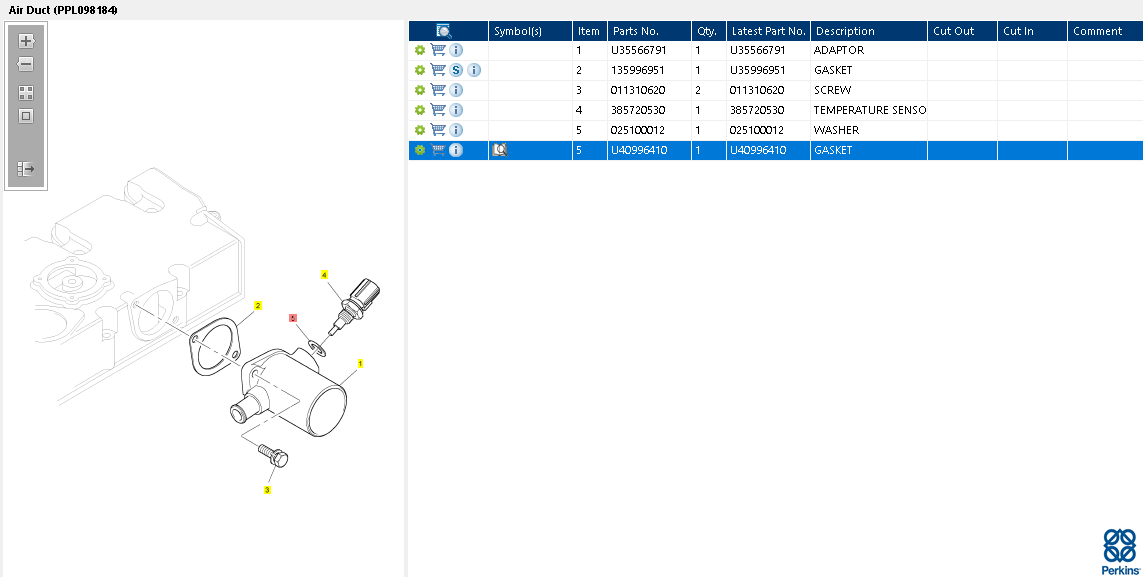Click the S supersession icon in the GASKET 135996951 row
The height and width of the screenshot is (577, 1143).
(x=456, y=70)
